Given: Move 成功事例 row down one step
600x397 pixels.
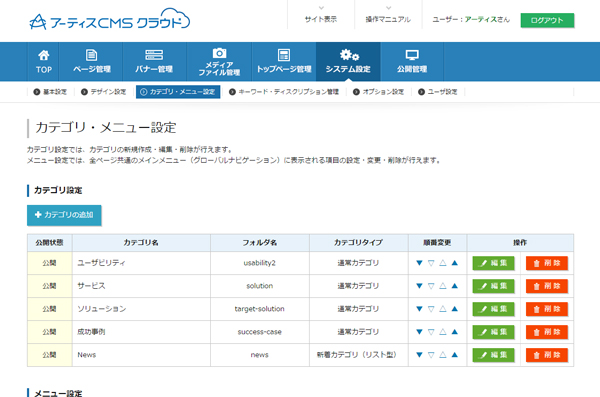Looking at the screenshot, I should point(431,332).
